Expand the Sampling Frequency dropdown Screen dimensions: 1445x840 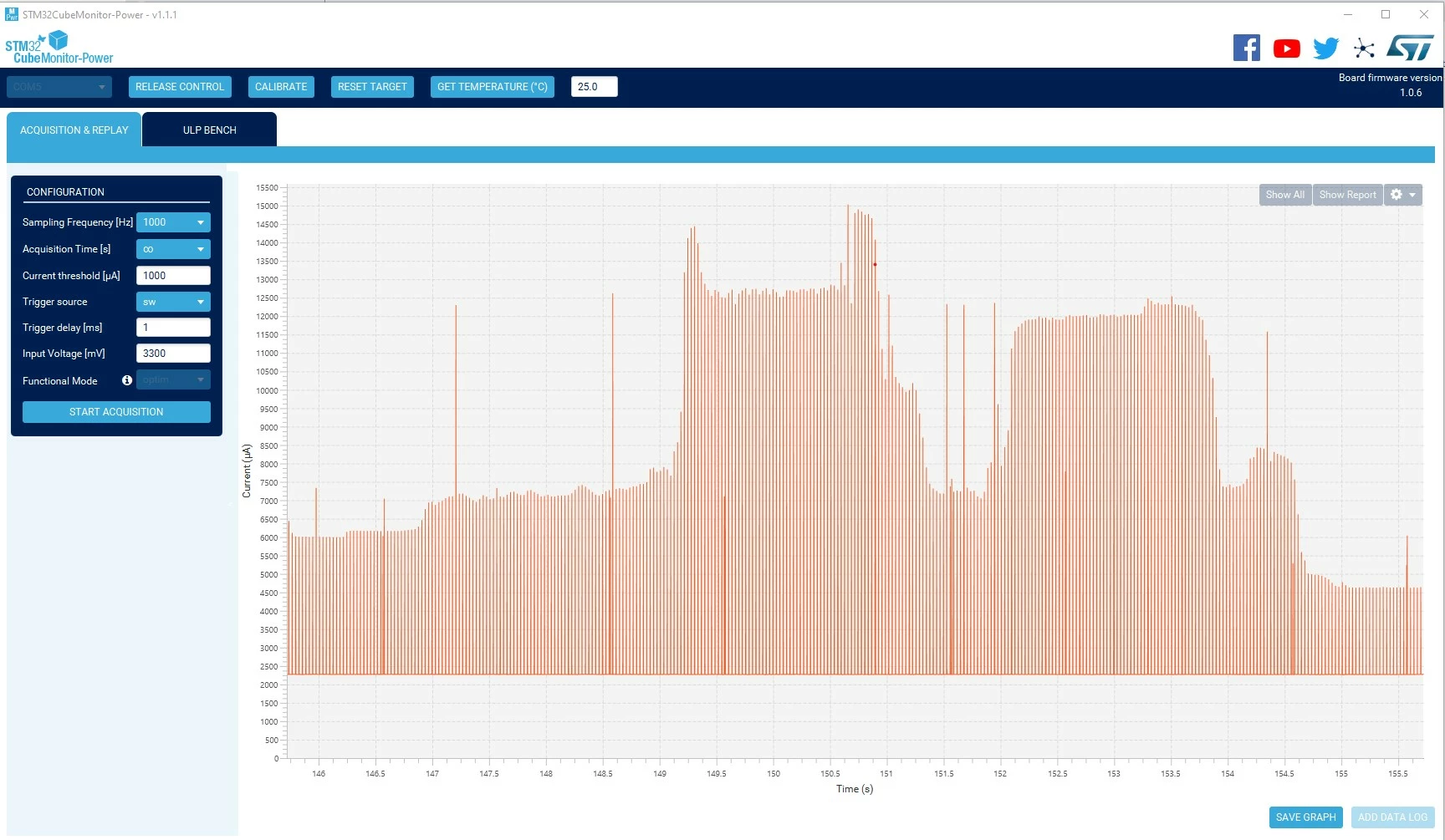click(x=173, y=222)
